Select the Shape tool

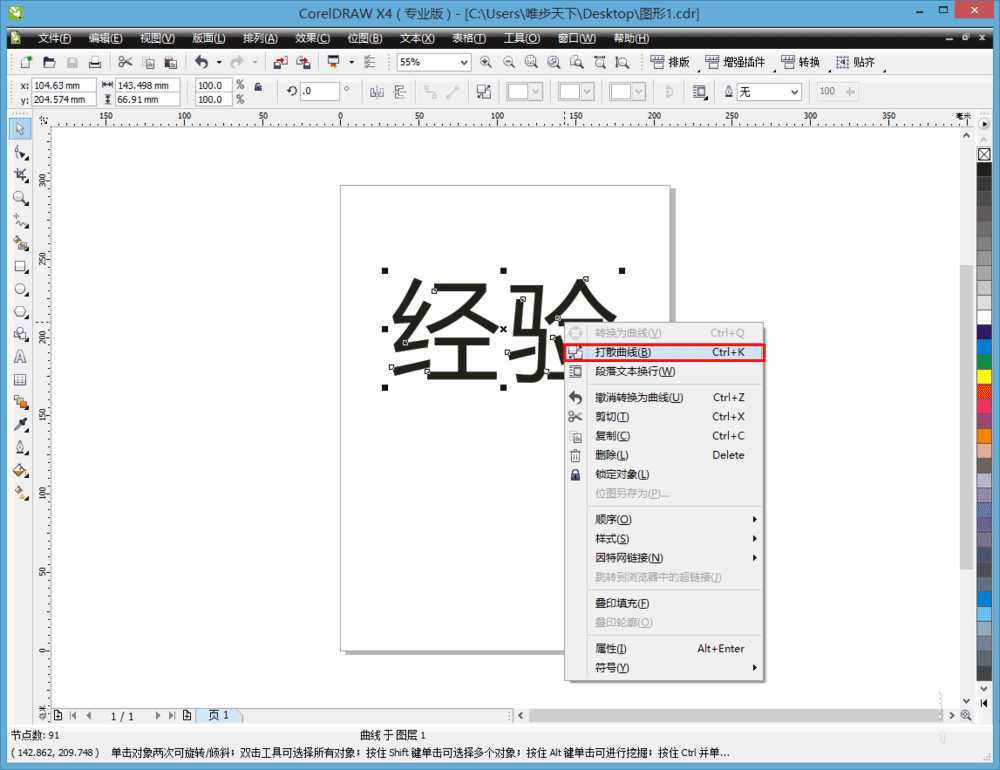21,151
